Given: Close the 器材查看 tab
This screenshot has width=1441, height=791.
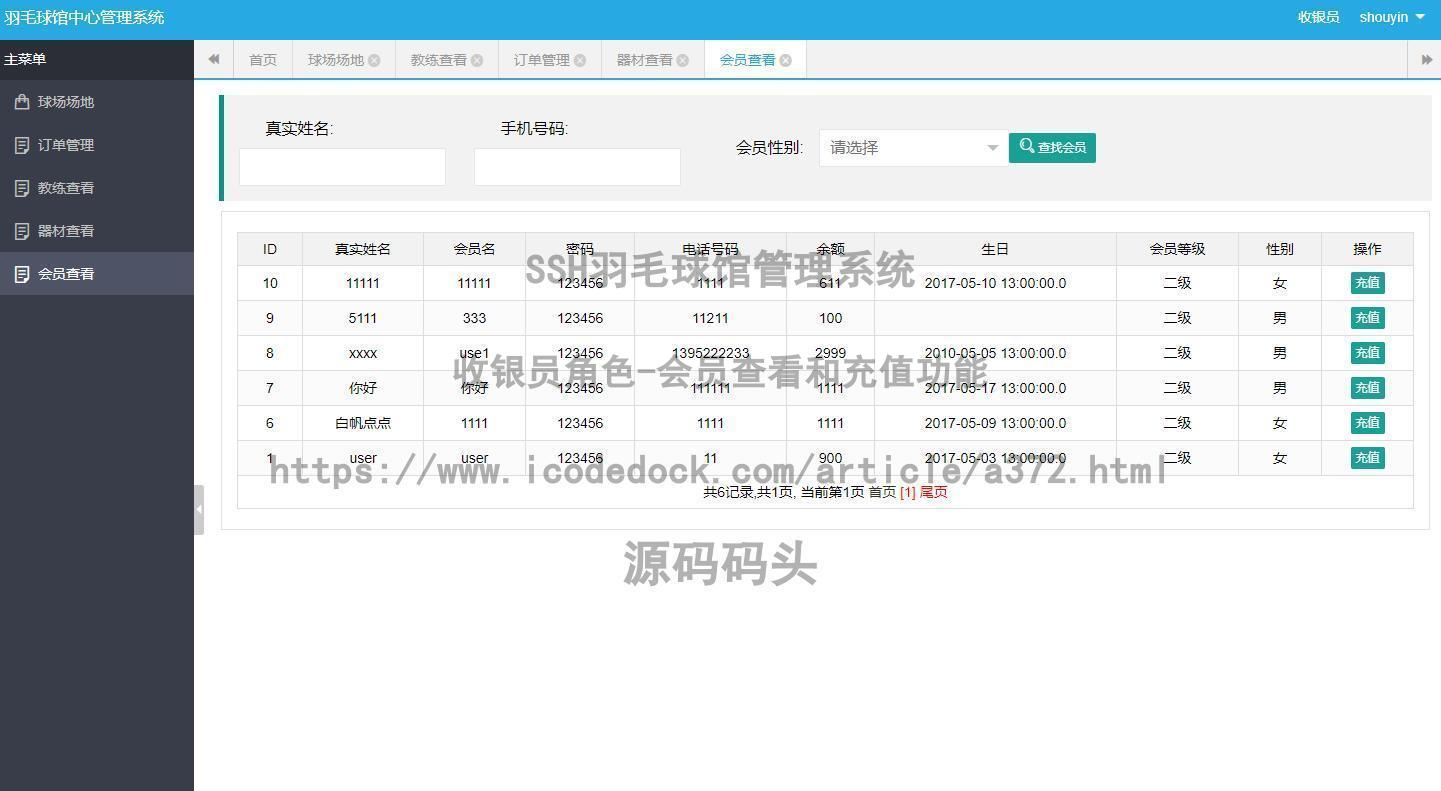Looking at the screenshot, I should pos(682,59).
